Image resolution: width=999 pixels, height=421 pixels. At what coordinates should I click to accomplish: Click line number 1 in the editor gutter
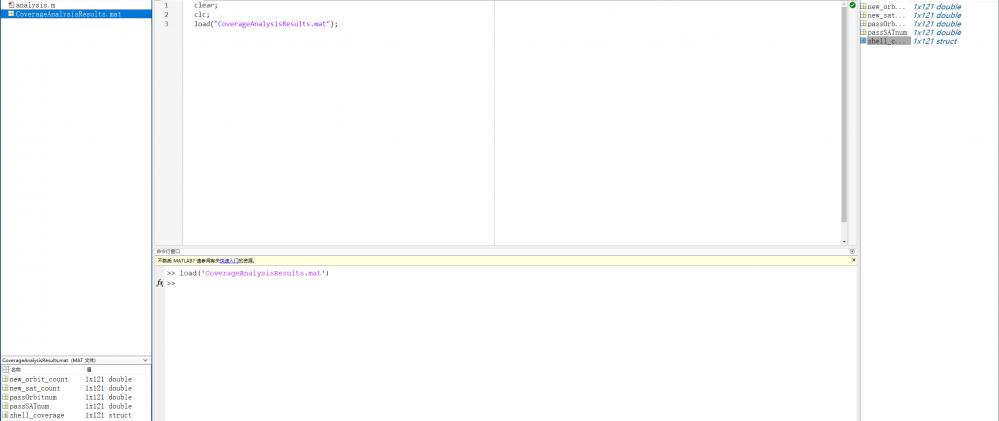[x=166, y=6]
